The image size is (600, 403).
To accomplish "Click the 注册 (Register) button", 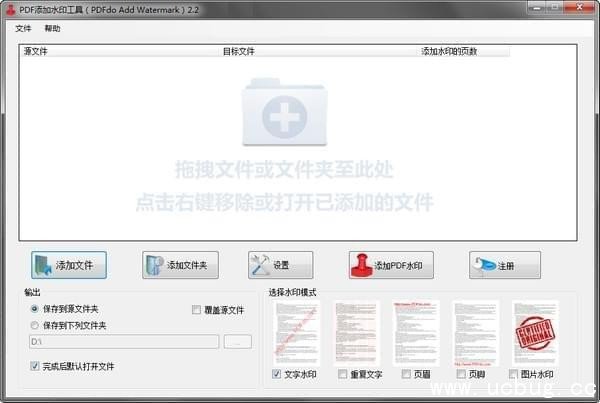I will coord(505,265).
